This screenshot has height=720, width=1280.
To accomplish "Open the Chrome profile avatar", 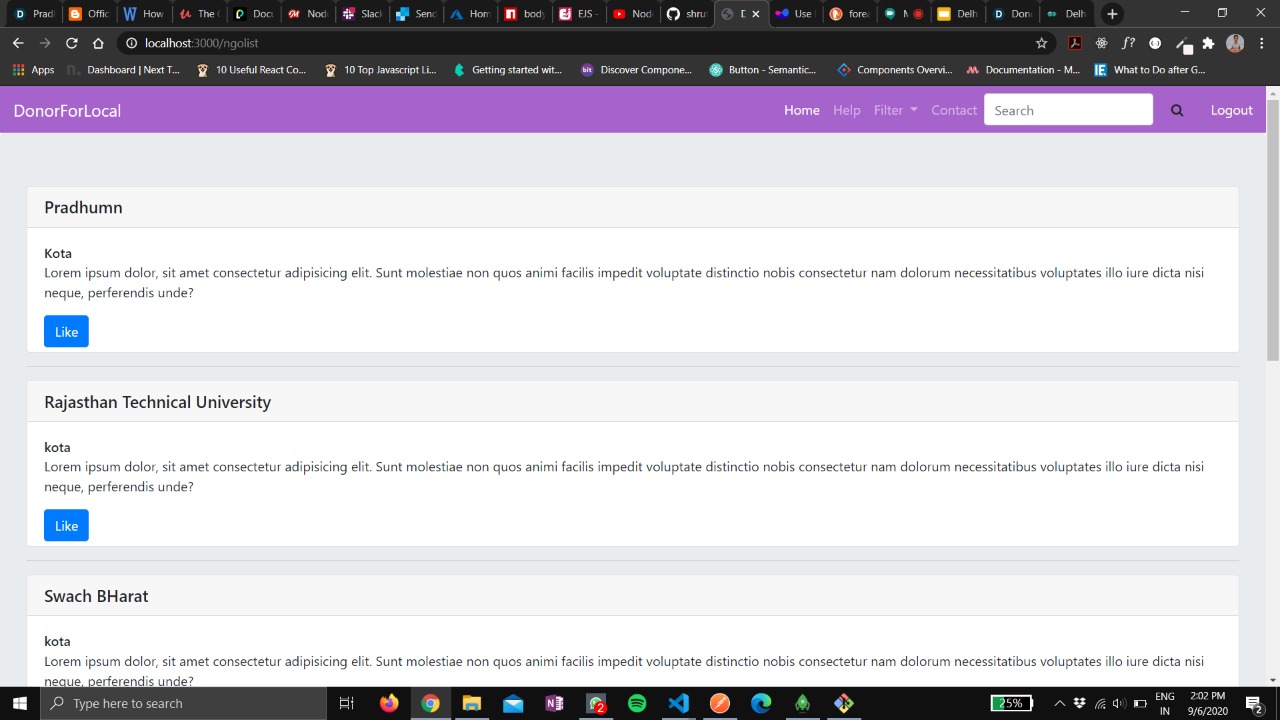I will (x=1235, y=43).
